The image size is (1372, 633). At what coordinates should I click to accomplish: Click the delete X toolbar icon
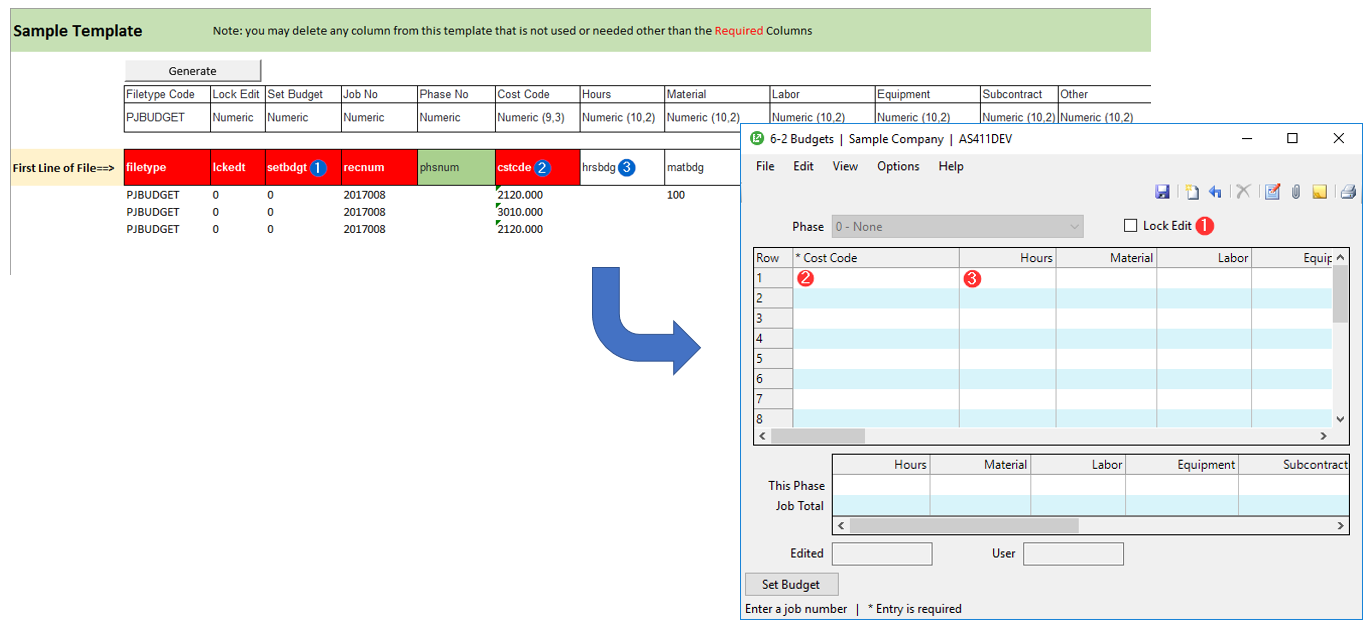[1243, 192]
